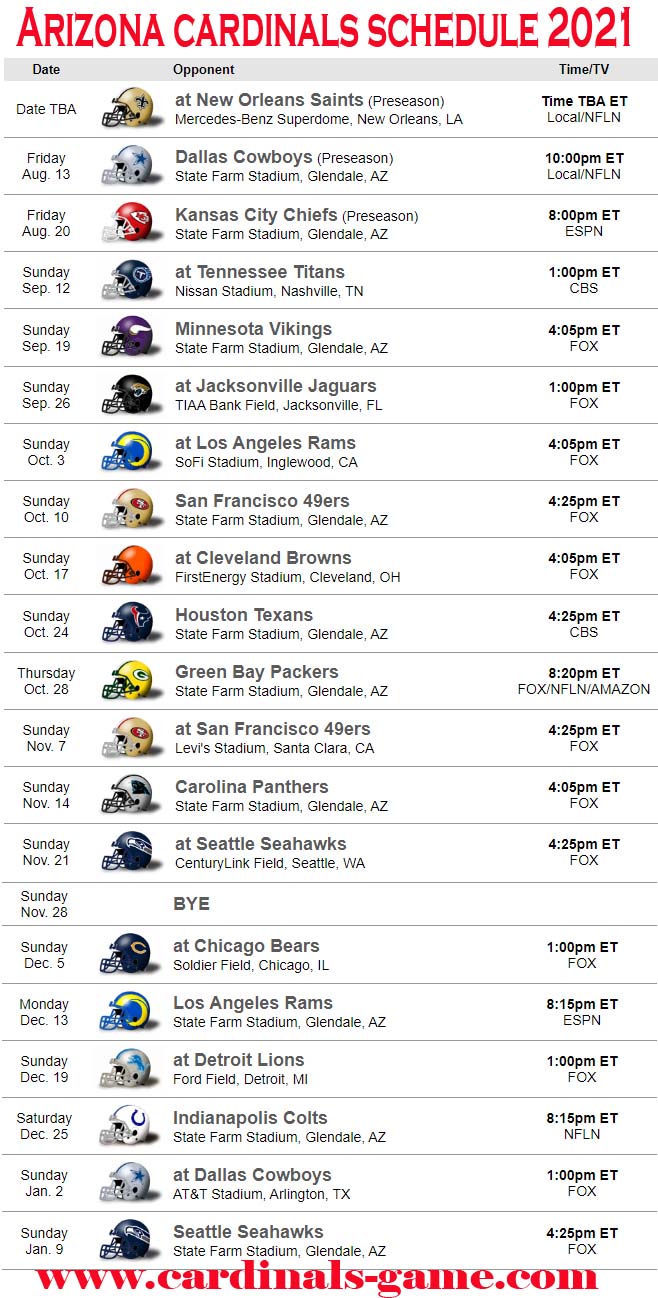The width and height of the screenshot is (658, 1298).
Task: Click the Opponent column header
Action: 204,69
